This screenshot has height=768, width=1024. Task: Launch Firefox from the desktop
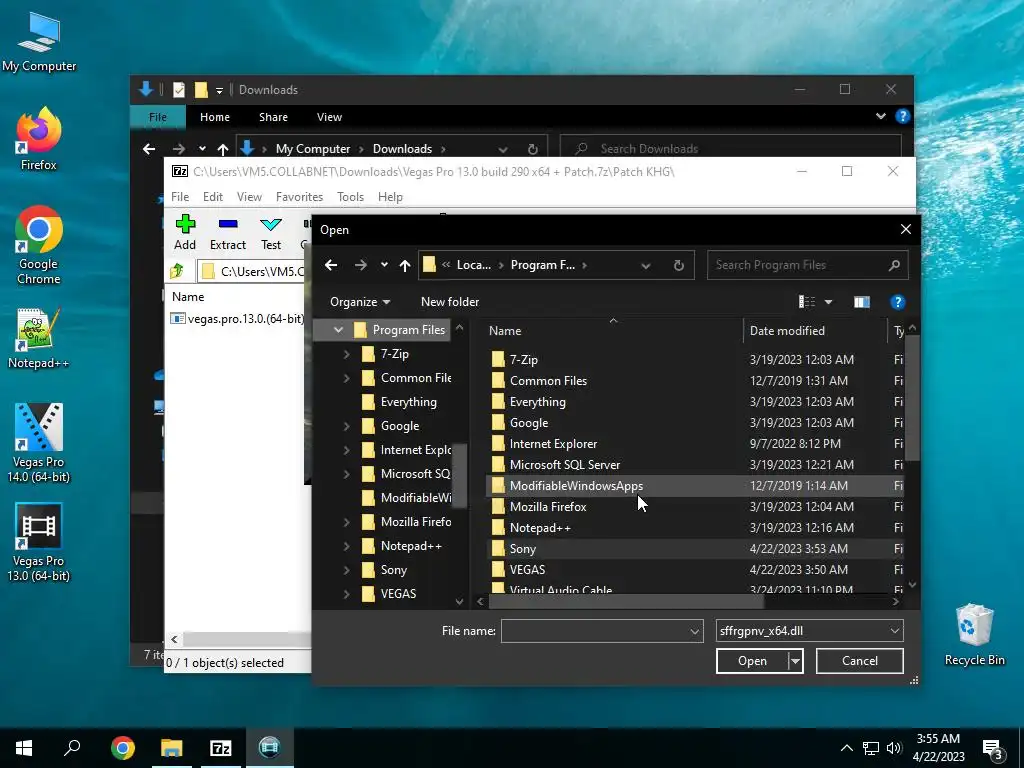[x=39, y=140]
